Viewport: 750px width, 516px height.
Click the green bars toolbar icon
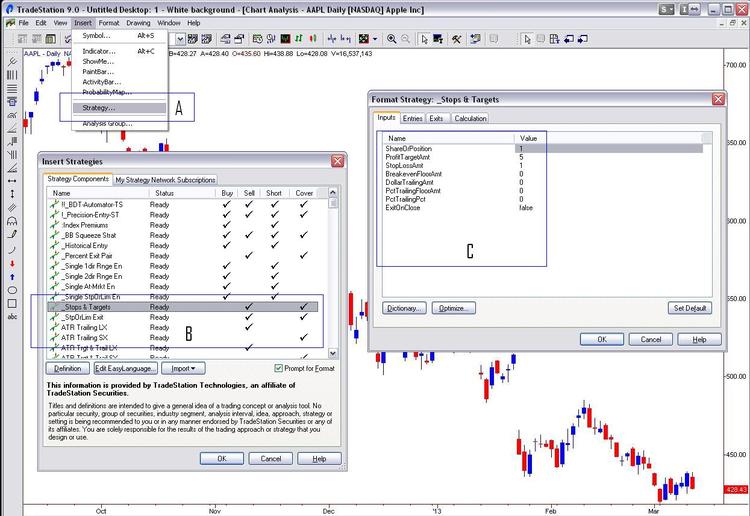299,39
